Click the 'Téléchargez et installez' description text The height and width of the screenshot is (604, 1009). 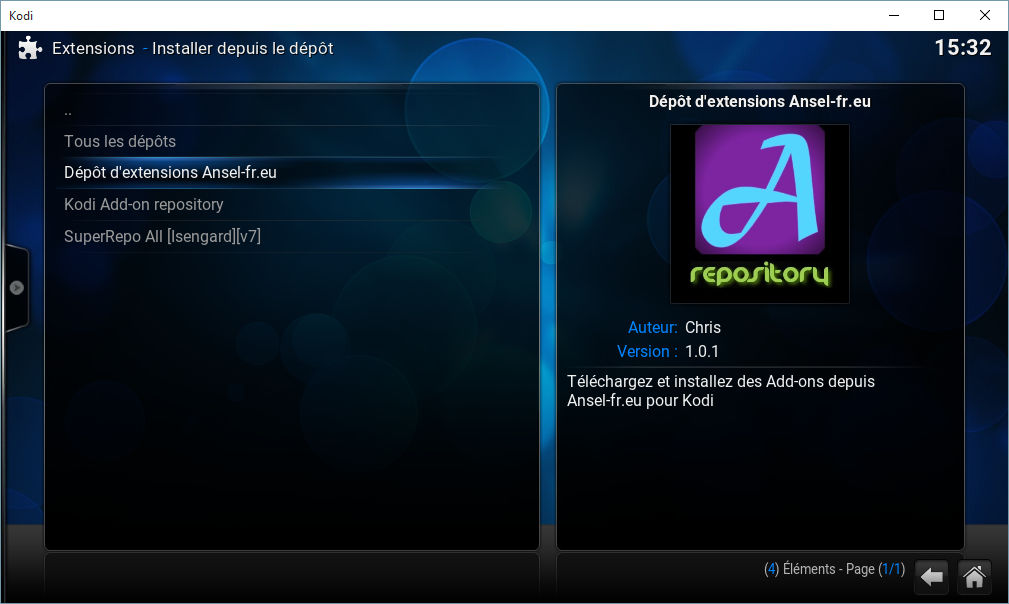(721, 390)
